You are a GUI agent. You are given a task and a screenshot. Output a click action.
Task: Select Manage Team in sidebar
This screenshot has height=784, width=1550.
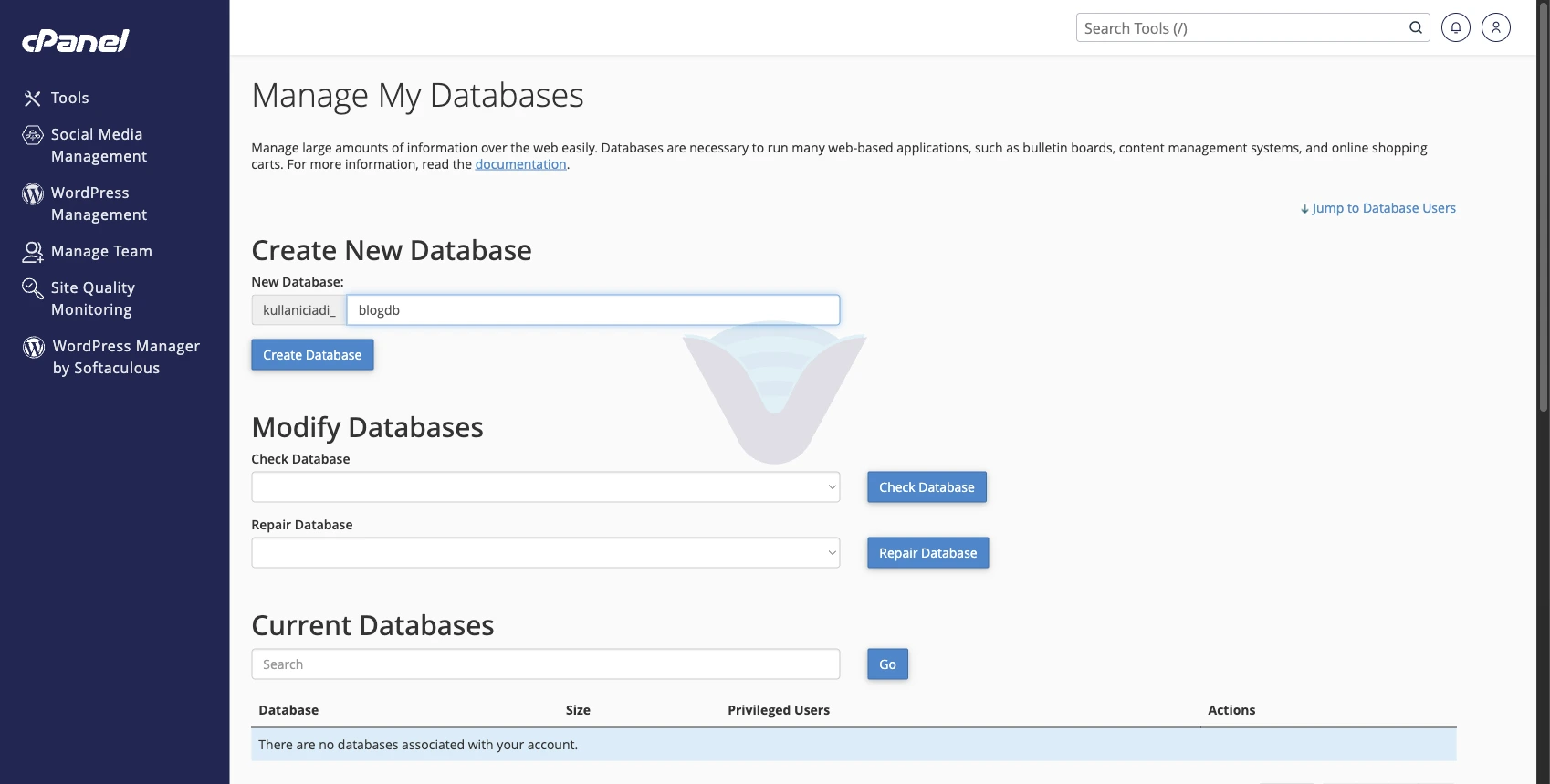pyautogui.click(x=101, y=251)
